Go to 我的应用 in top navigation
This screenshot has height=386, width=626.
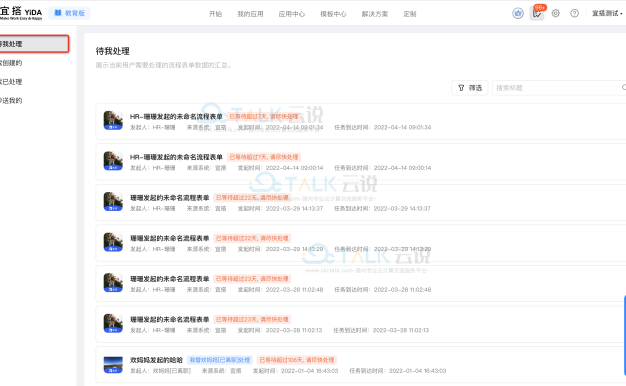tap(250, 14)
